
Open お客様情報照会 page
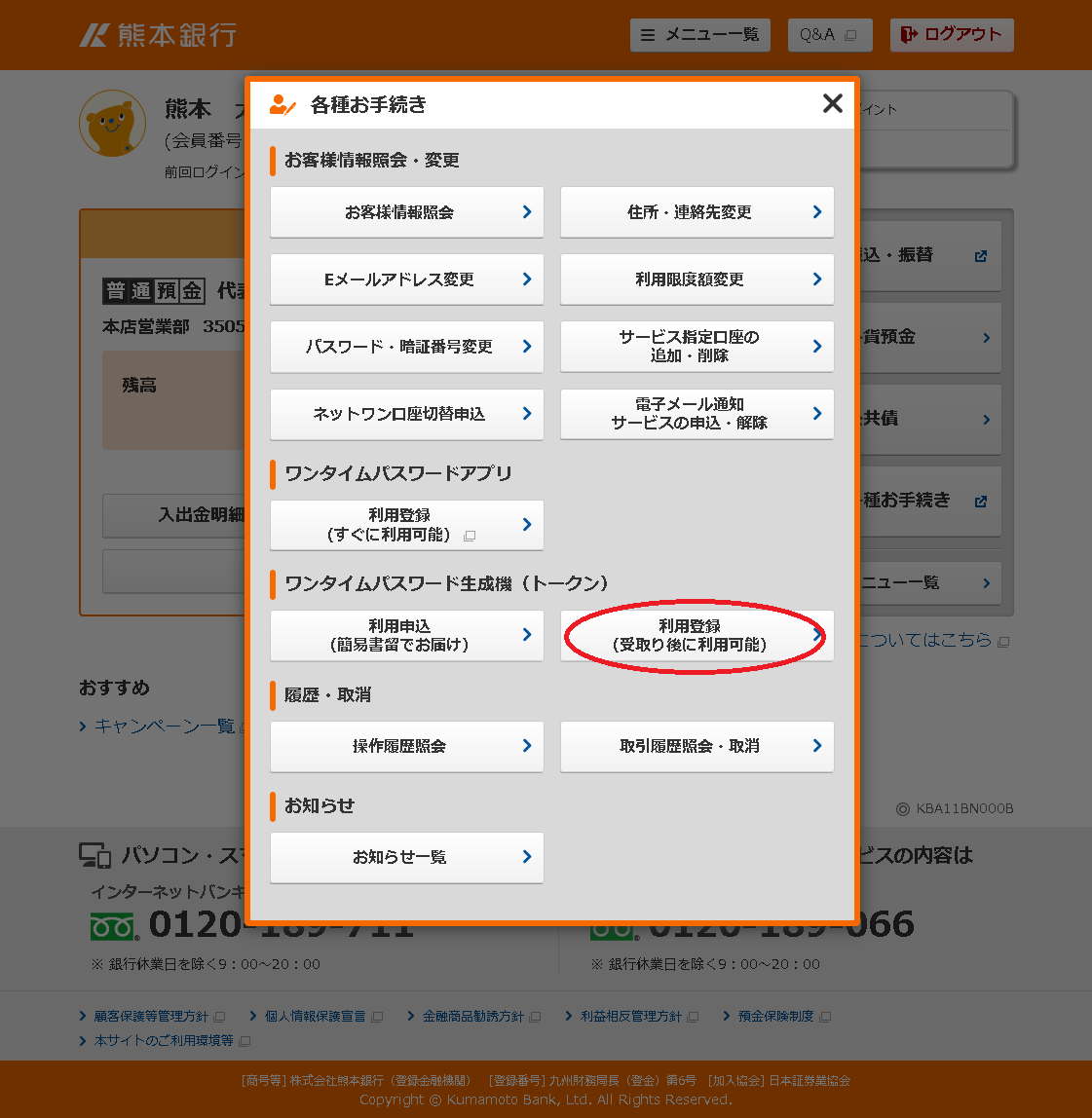(x=406, y=212)
